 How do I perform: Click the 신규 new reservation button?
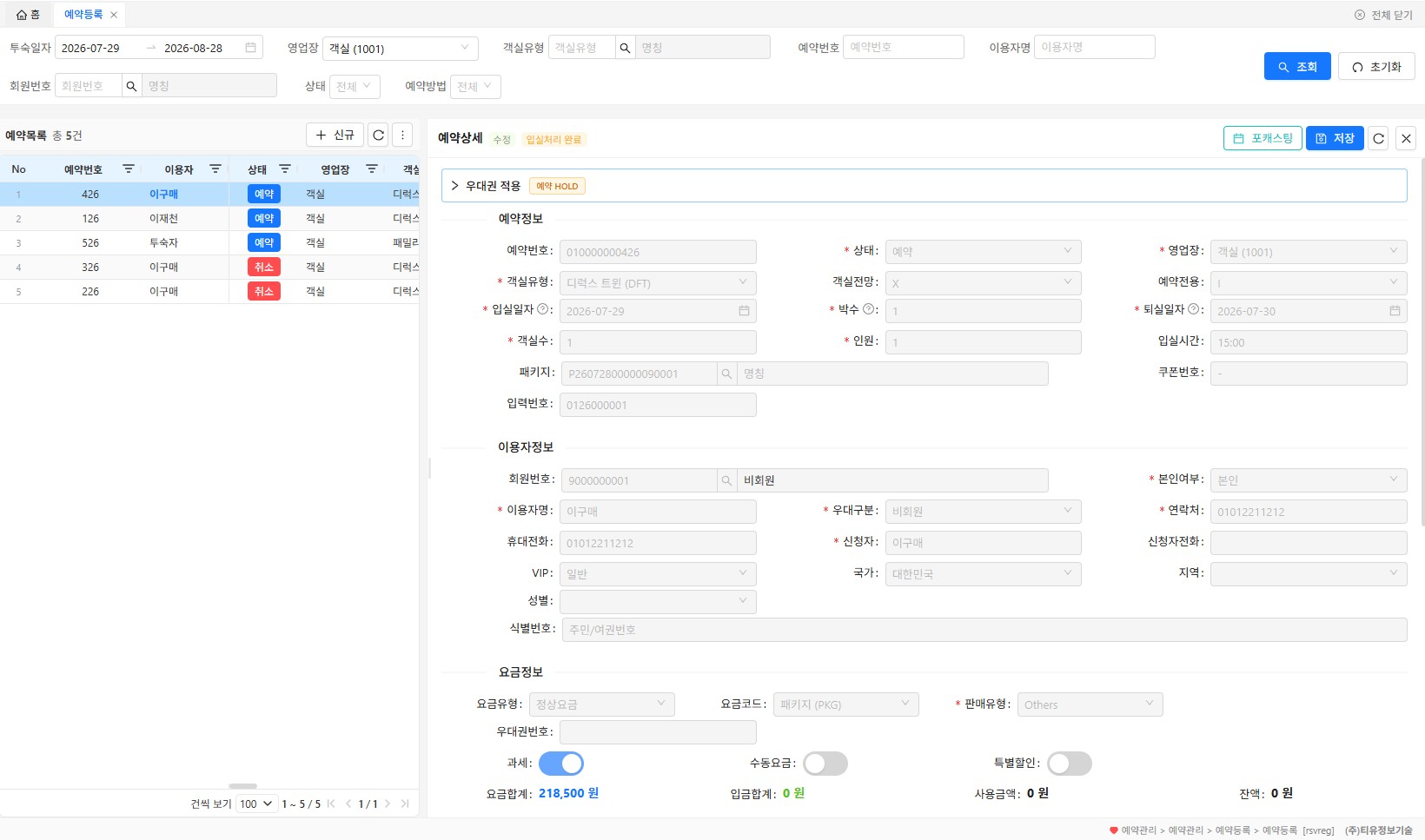pyautogui.click(x=335, y=135)
